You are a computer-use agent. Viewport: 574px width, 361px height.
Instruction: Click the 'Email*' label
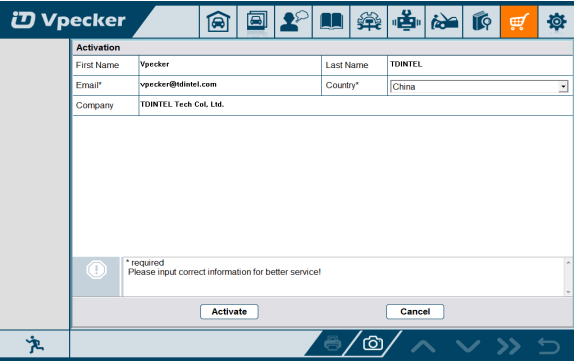(x=89, y=85)
